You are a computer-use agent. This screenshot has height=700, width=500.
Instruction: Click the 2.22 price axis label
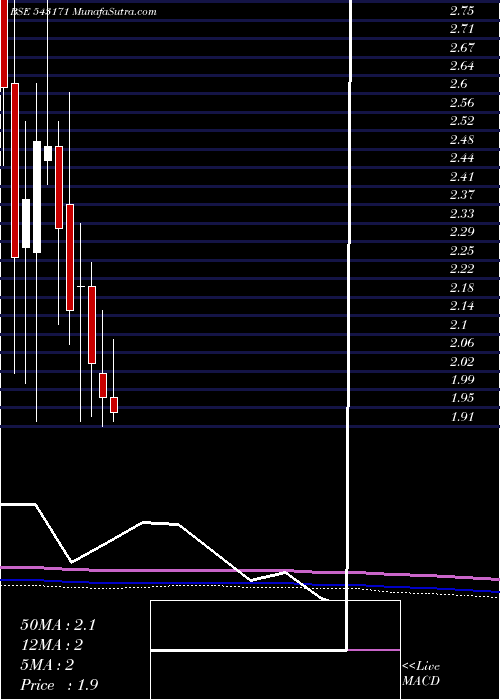tap(462, 270)
